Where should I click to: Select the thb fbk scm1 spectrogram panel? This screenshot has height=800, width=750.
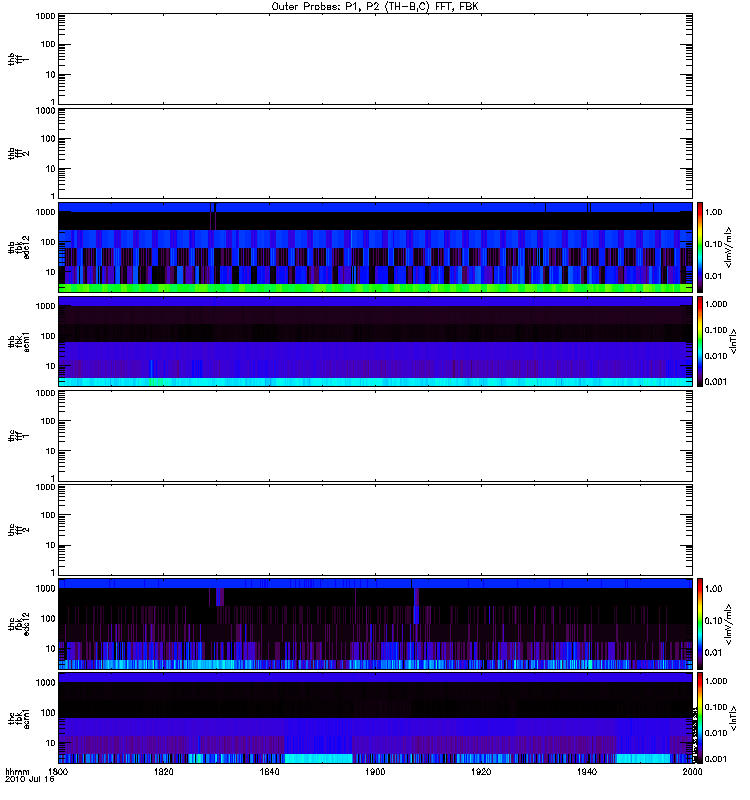[x=376, y=341]
